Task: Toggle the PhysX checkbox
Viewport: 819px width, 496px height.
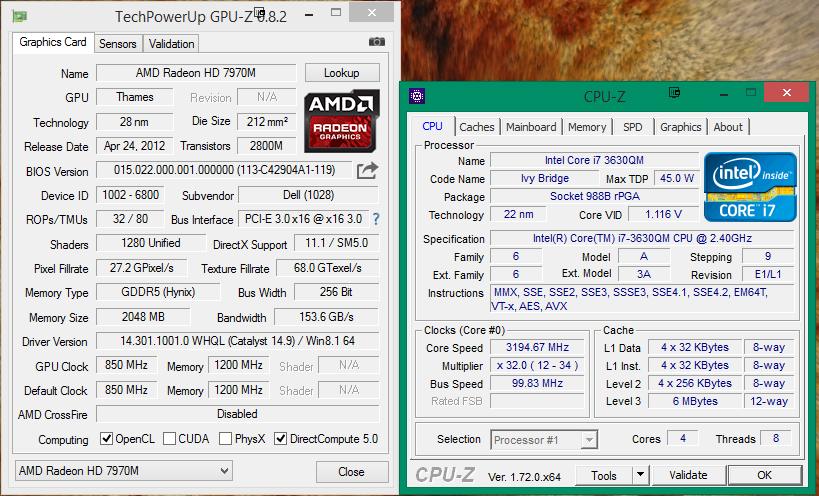Action: [x=226, y=439]
